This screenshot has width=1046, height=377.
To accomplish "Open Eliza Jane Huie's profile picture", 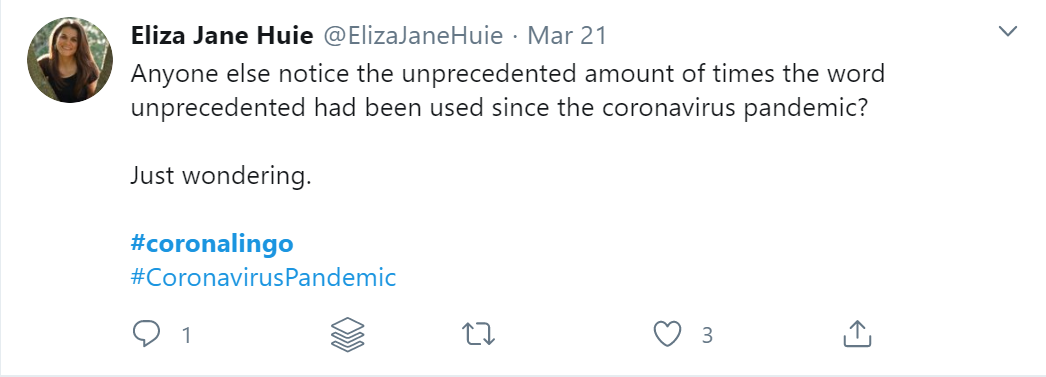I will click(70, 60).
